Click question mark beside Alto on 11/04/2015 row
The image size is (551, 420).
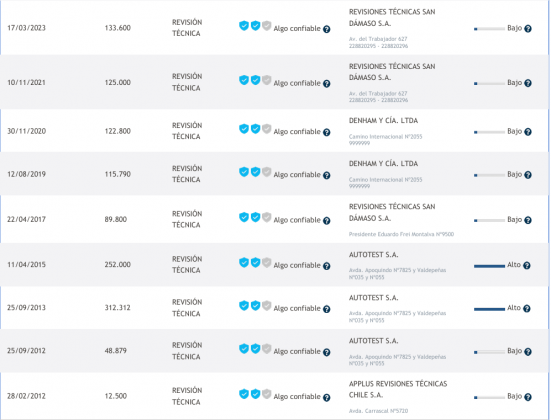(526, 266)
